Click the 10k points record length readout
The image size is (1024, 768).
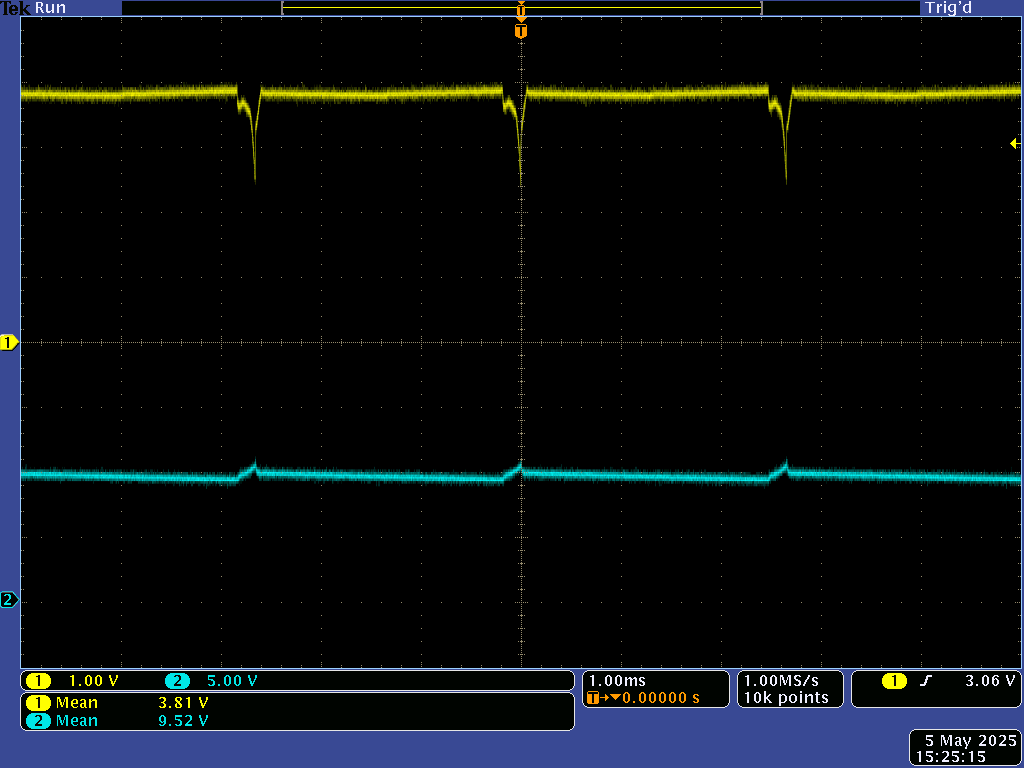tap(786, 697)
